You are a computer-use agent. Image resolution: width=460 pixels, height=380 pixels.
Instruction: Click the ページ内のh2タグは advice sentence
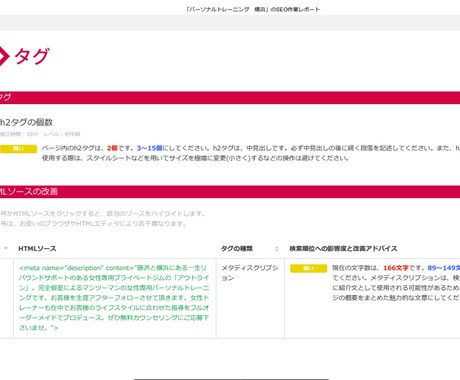pyautogui.click(x=251, y=153)
